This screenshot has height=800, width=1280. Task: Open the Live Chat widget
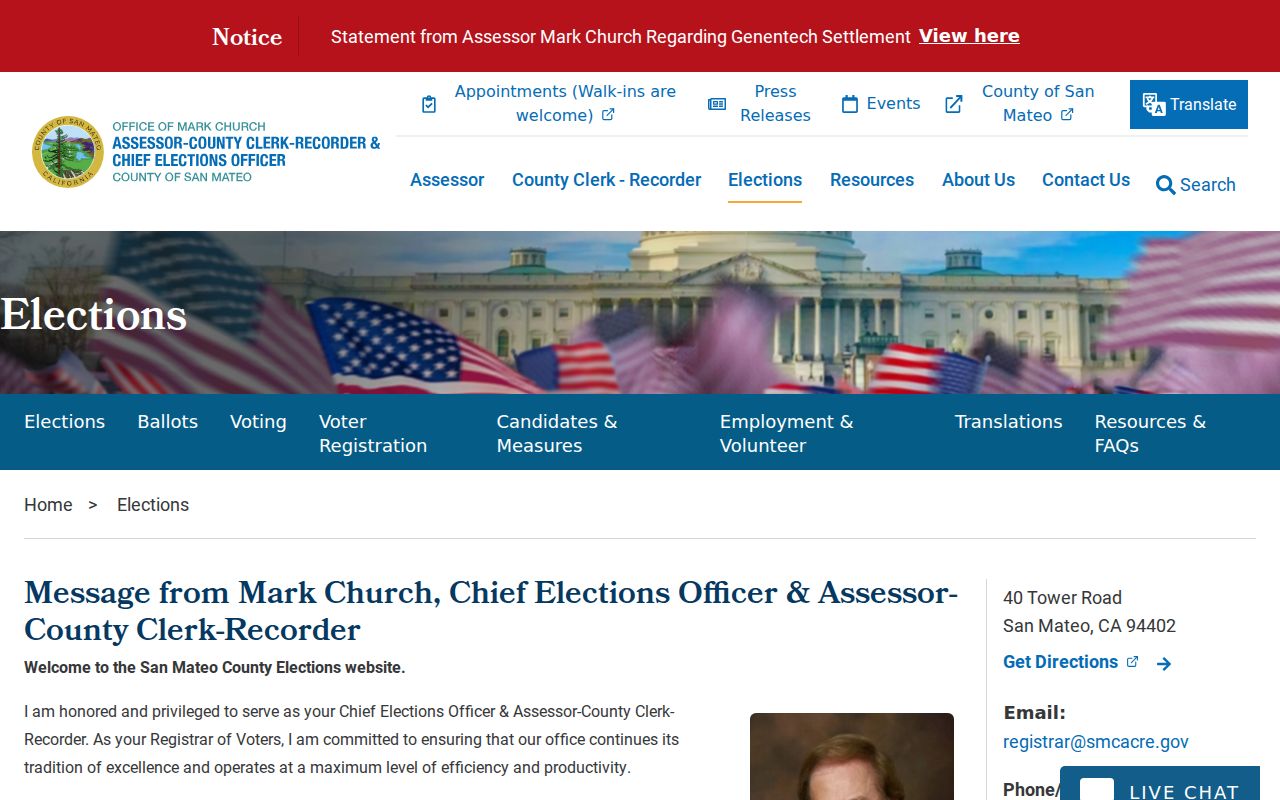pyautogui.click(x=1160, y=784)
